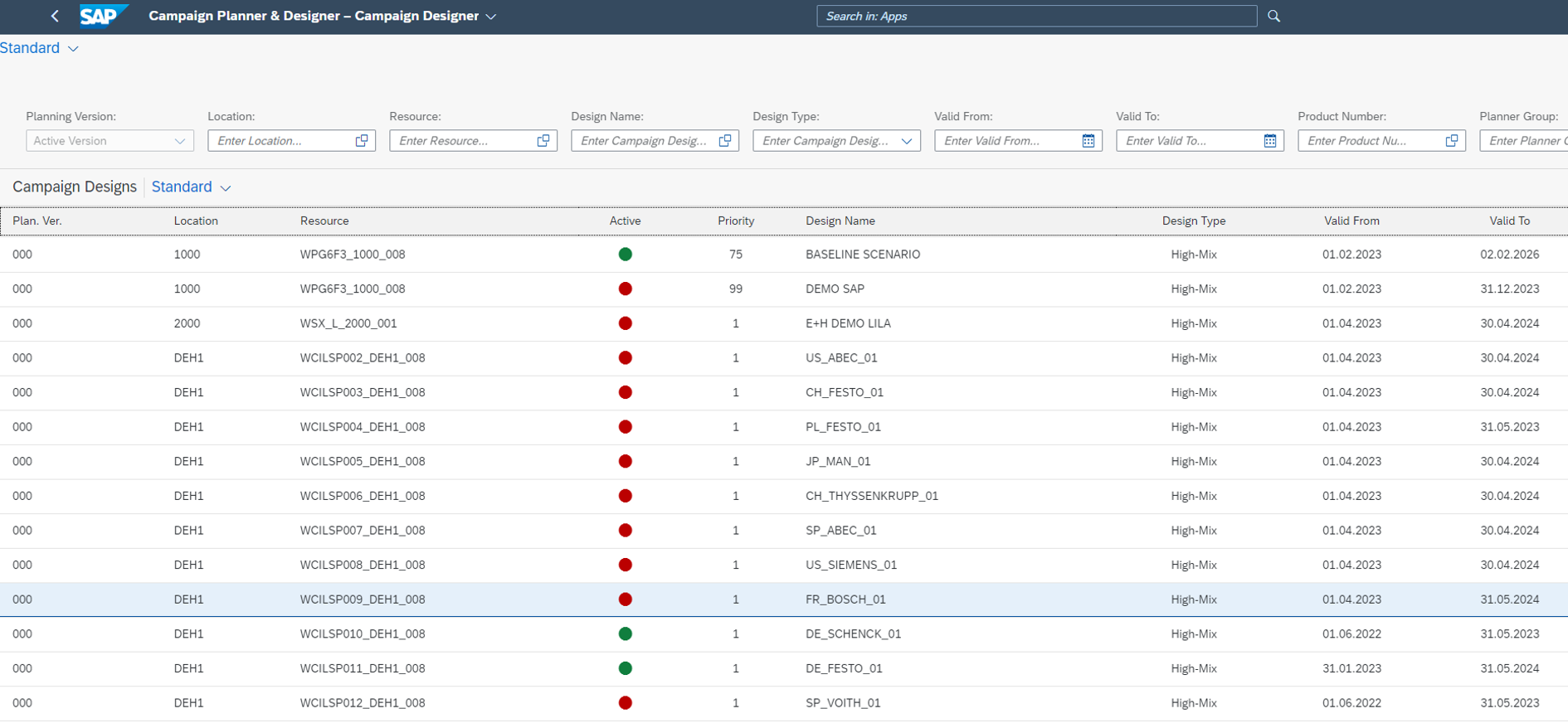
Task: Open value help for Resource filter
Action: click(x=543, y=141)
